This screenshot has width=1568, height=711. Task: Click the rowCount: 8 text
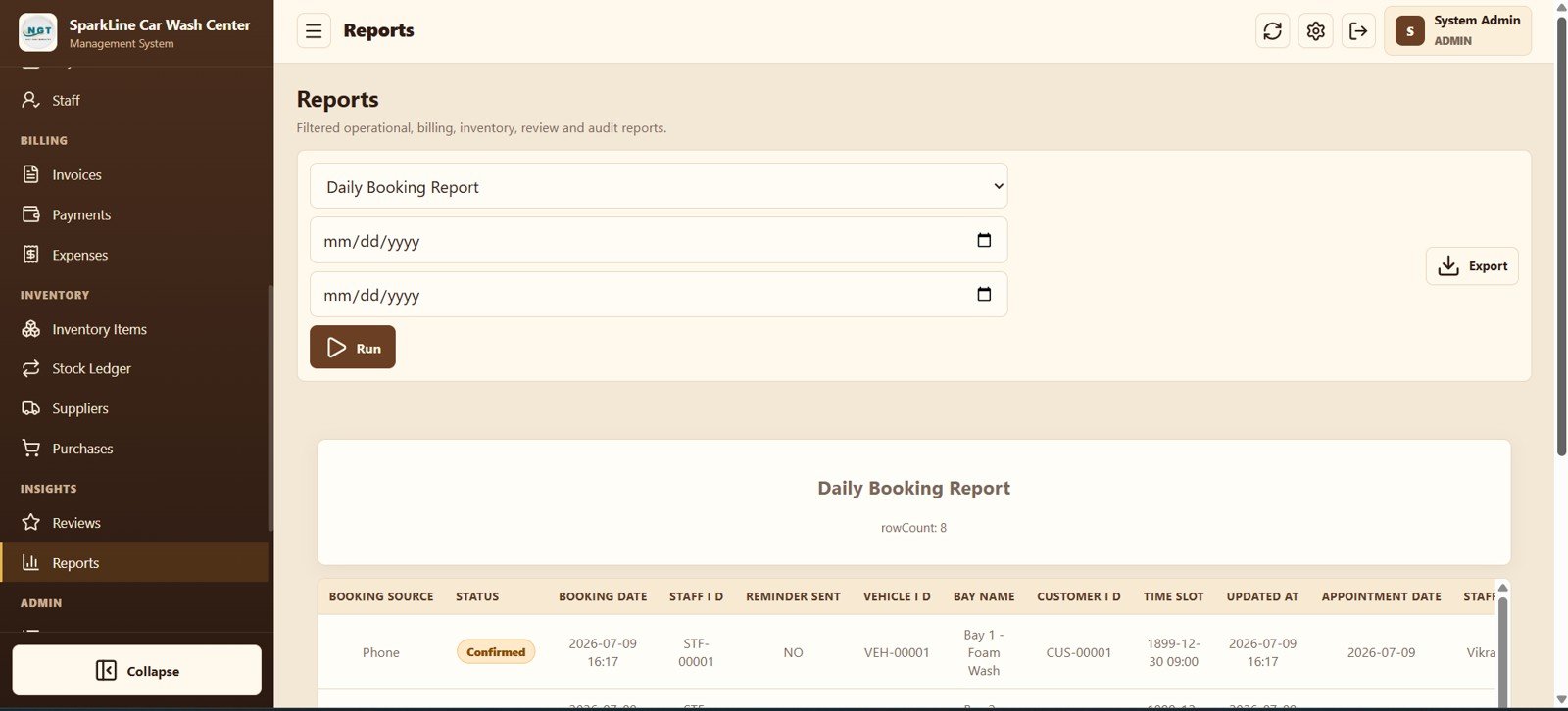913,528
